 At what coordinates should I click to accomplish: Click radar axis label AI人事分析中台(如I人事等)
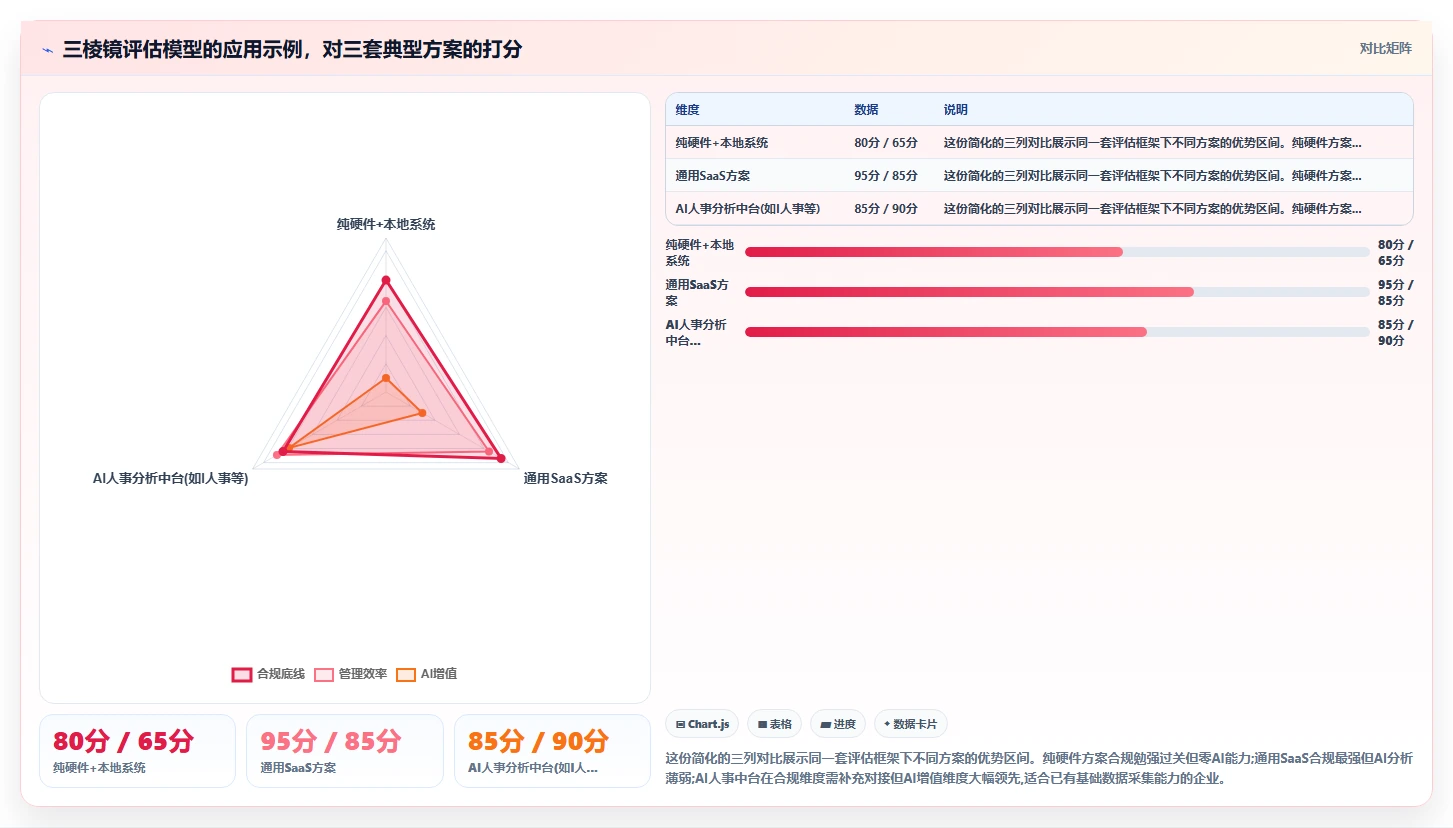pyautogui.click(x=171, y=479)
